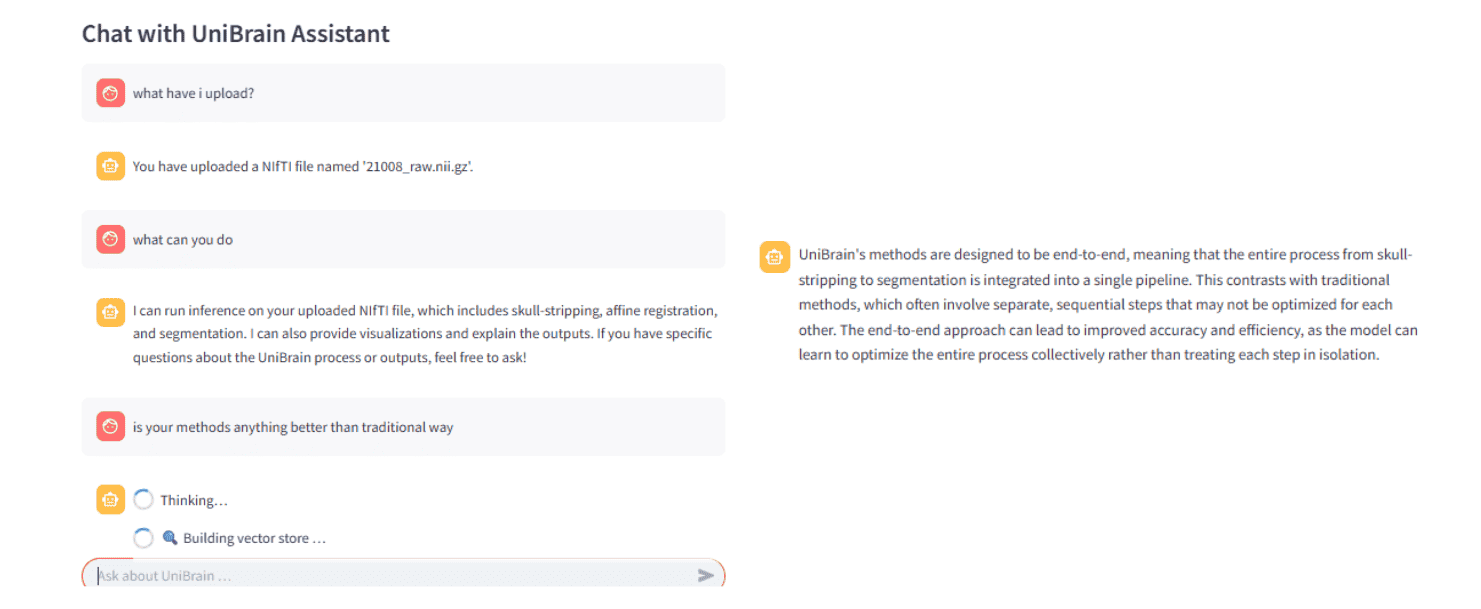Click the user avatar beside the "traditional way" question
This screenshot has width=1481, height=609.
click(x=110, y=427)
